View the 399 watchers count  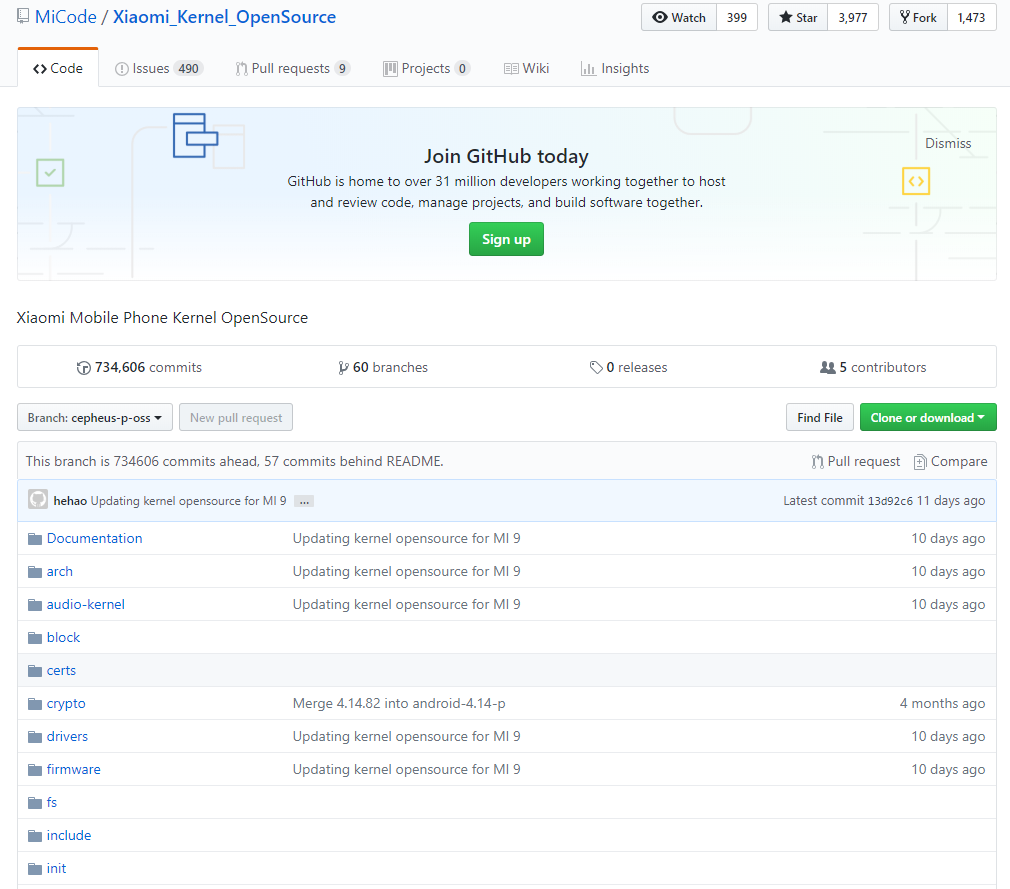737,17
